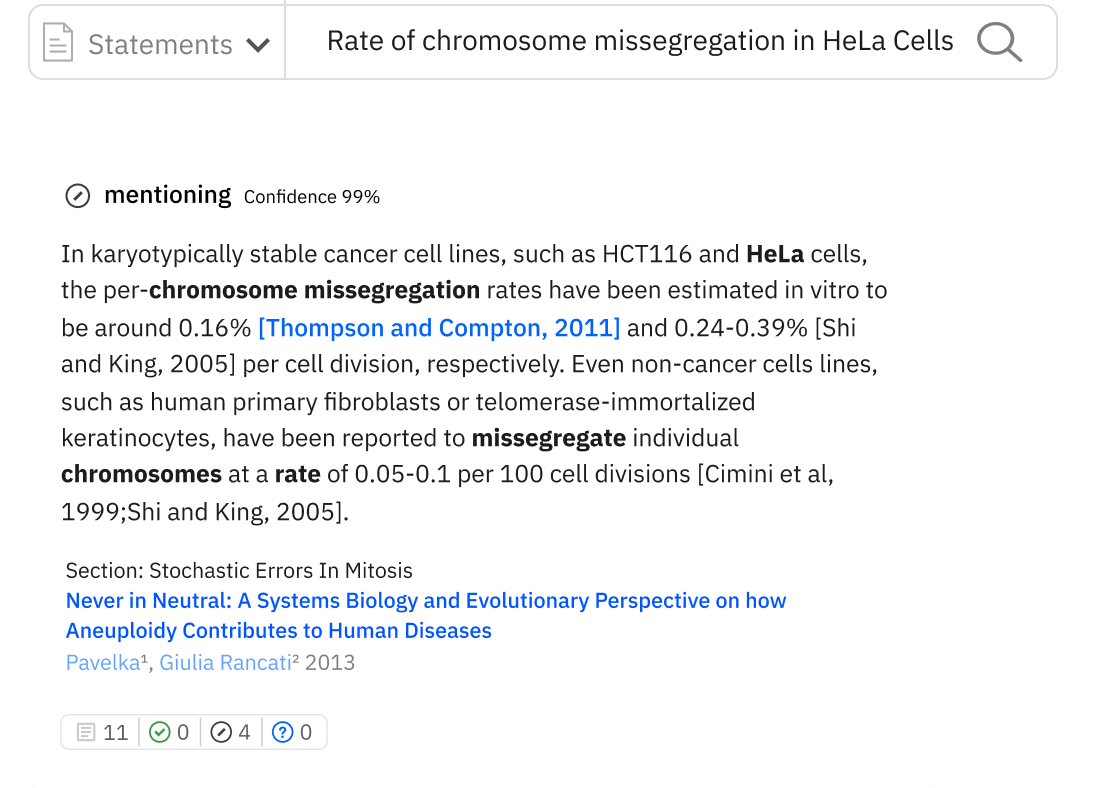Click the green supporting citations icon
1094x788 pixels.
point(158,732)
